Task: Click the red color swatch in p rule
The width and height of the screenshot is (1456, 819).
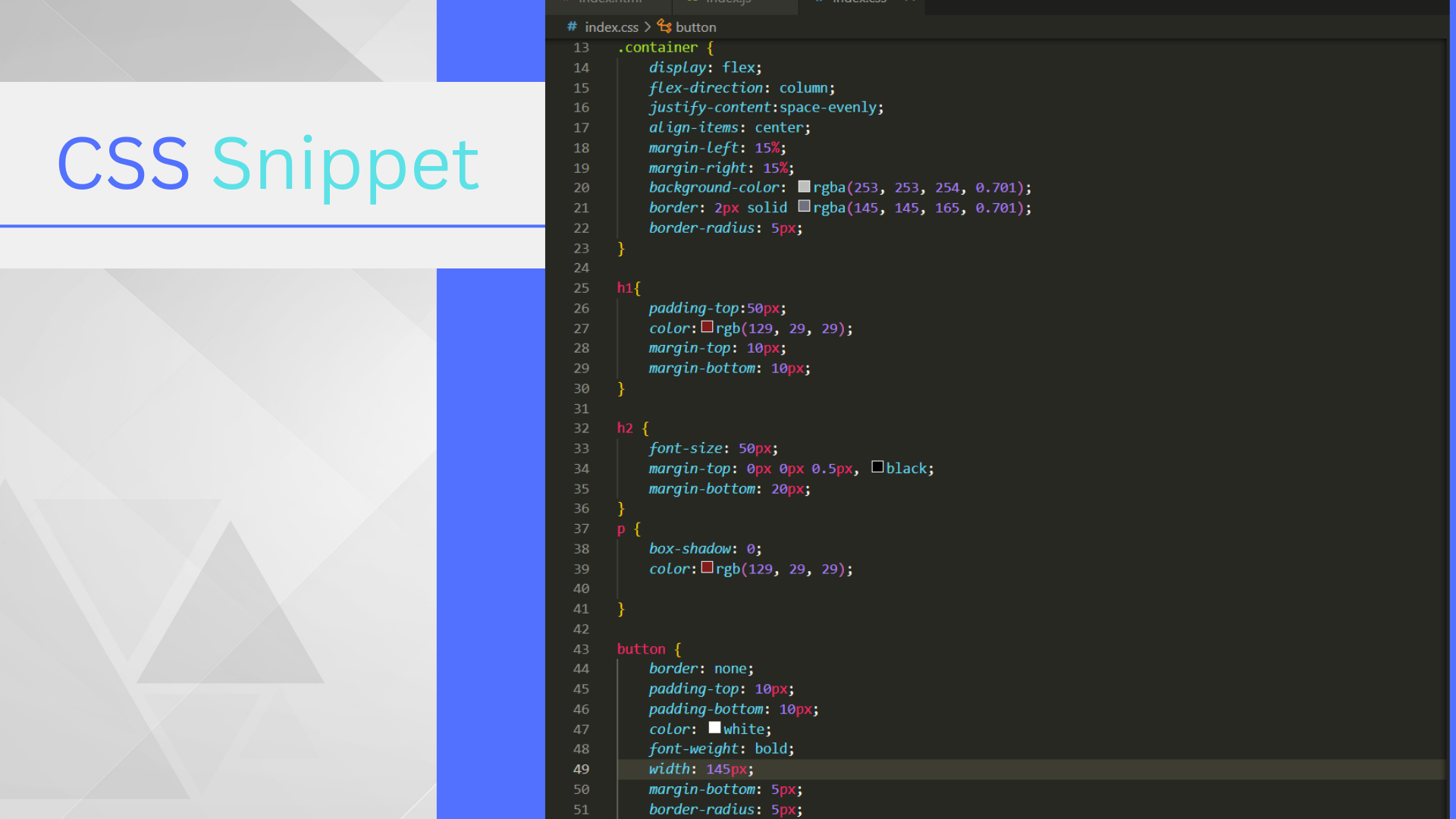Action: pyautogui.click(x=707, y=567)
